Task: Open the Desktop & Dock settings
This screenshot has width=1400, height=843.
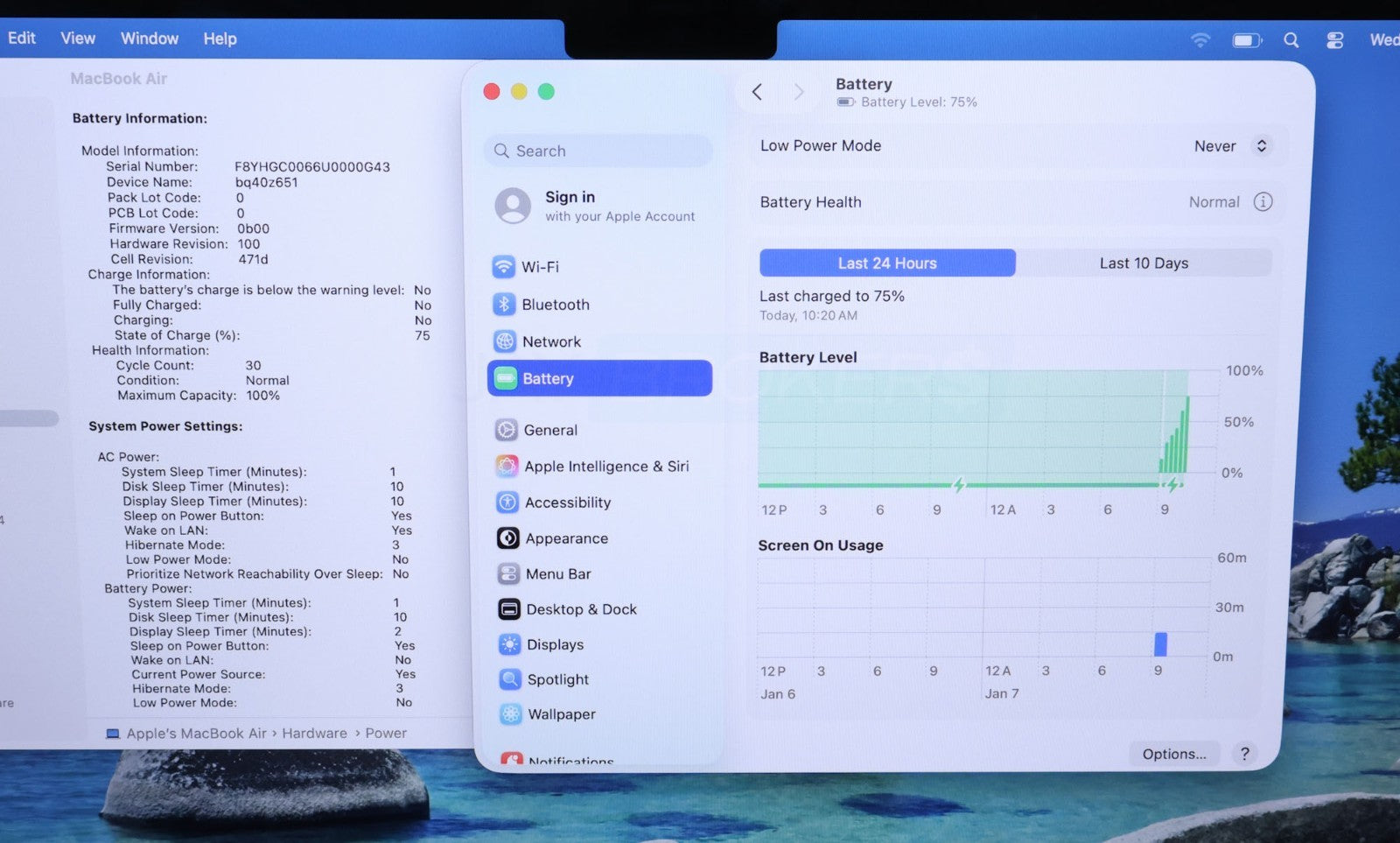Action: pos(581,609)
